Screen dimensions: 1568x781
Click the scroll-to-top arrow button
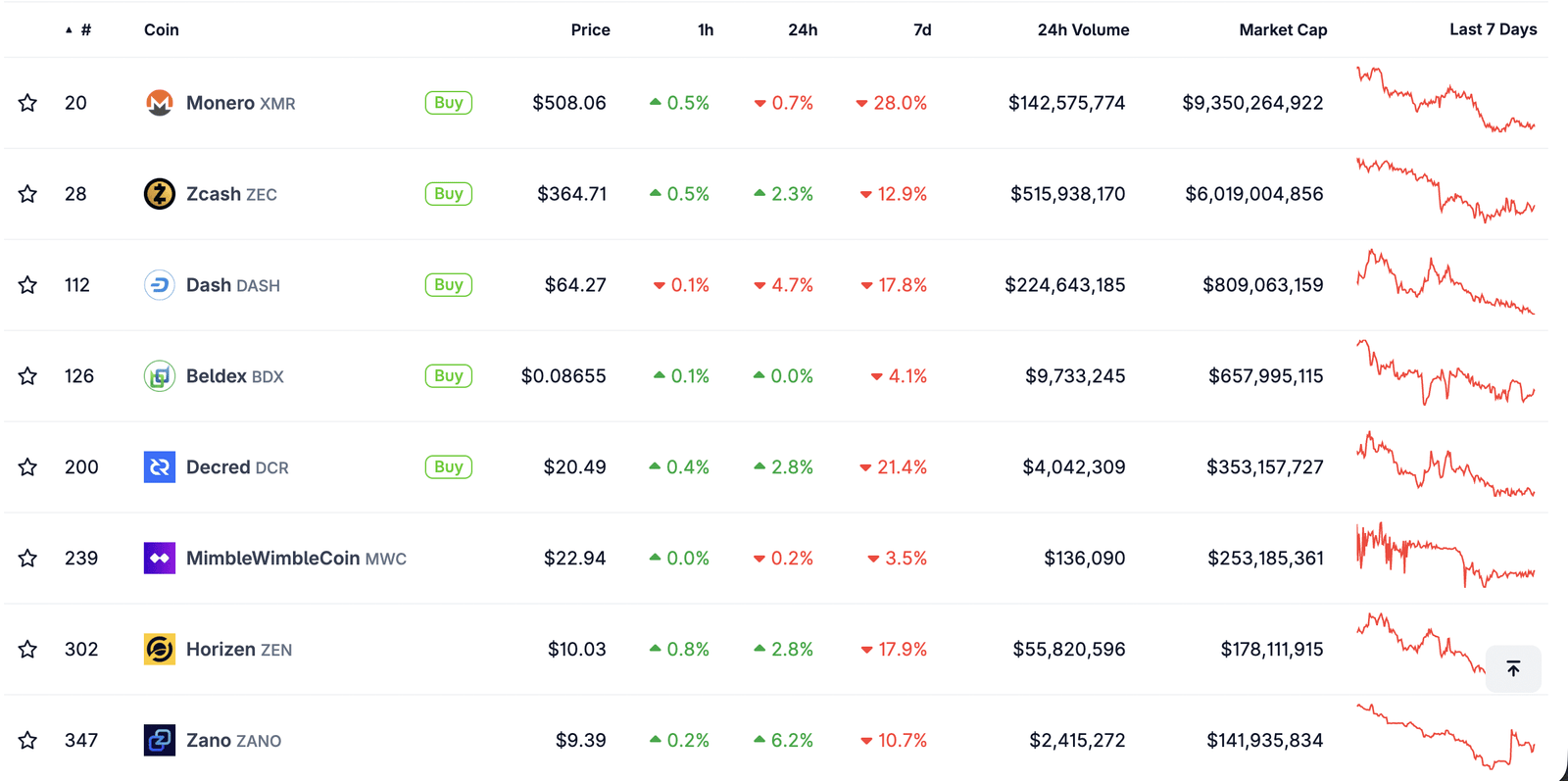pos(1512,667)
